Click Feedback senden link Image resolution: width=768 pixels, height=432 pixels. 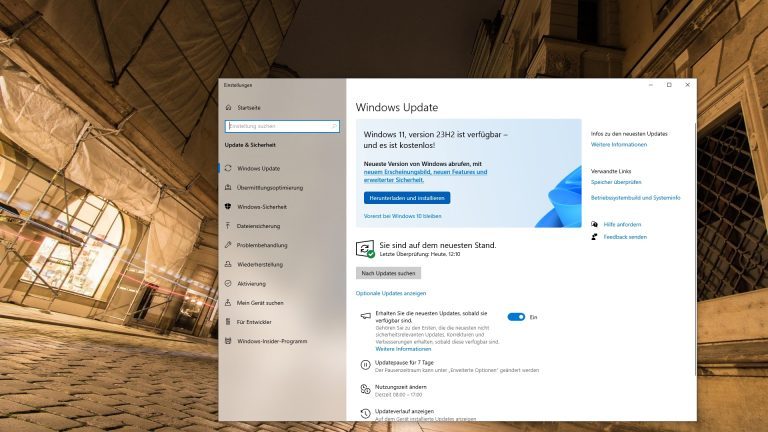[x=625, y=237]
